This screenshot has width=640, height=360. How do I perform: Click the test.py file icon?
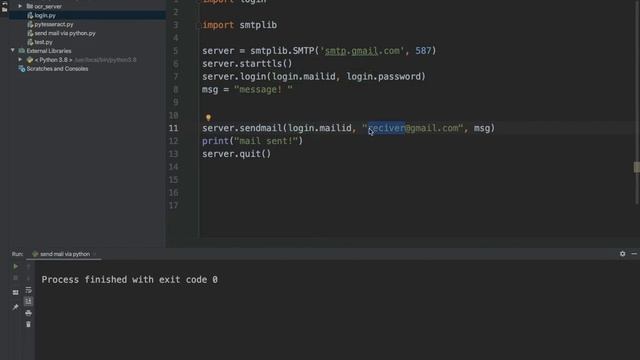[30, 42]
